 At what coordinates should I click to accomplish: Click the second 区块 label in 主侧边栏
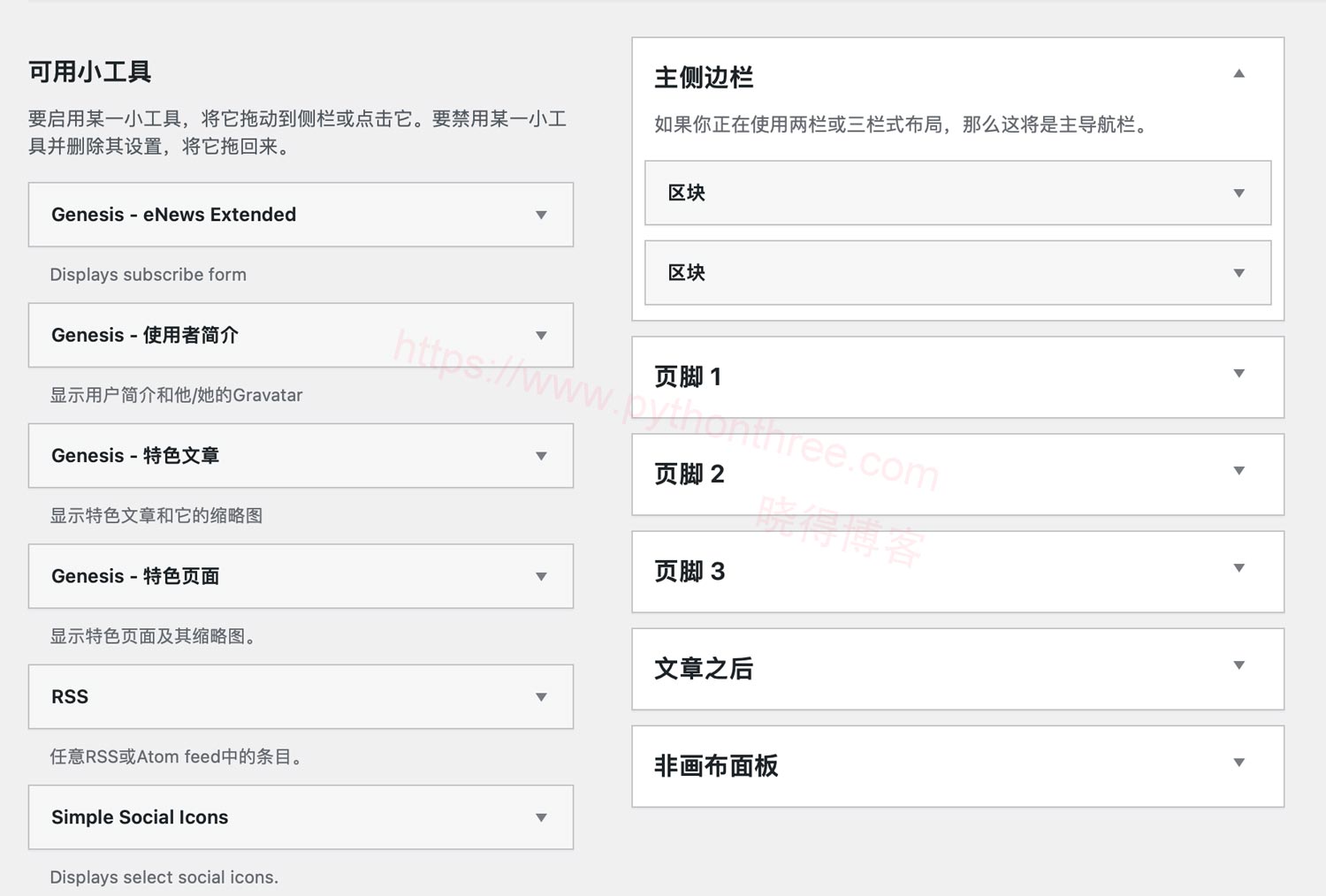[687, 273]
